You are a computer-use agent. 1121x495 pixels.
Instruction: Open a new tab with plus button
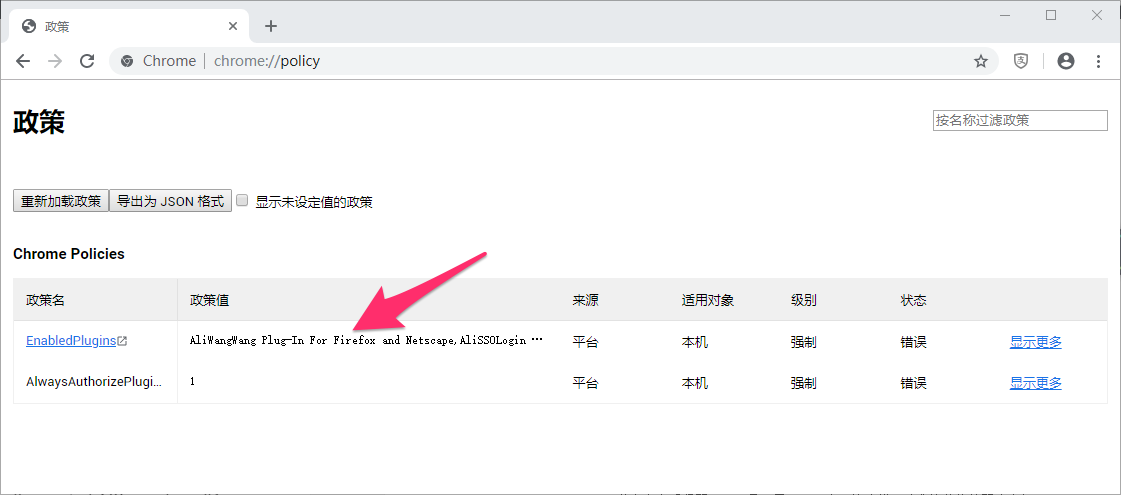click(x=270, y=26)
